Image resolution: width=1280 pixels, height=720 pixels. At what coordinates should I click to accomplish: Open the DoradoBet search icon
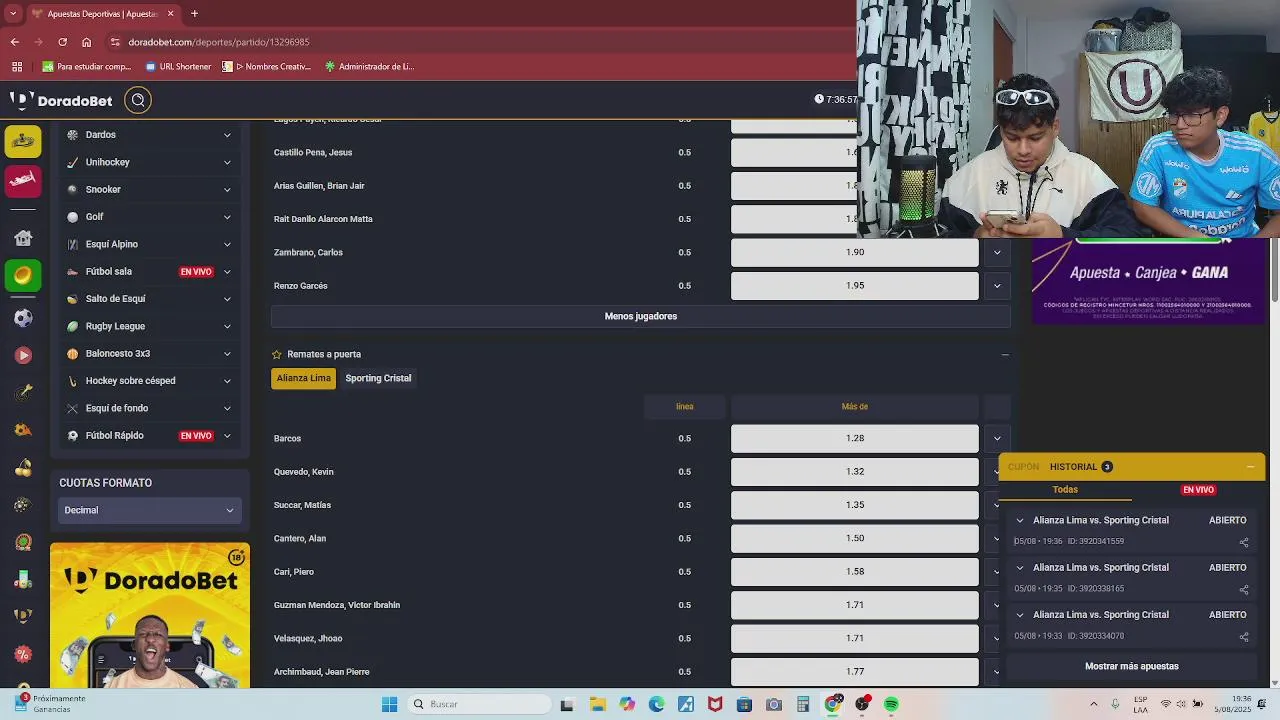tap(138, 100)
